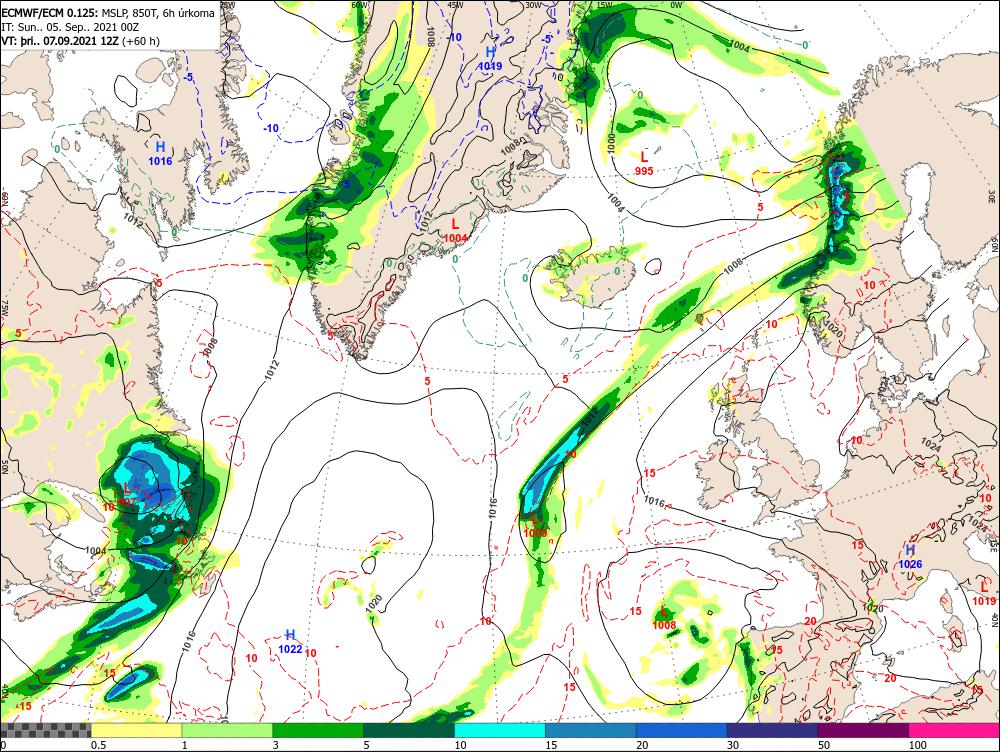This screenshot has width=1000, height=752.
Task: Click the 'L 1009' low in mid-Atlantic
Action: (x=535, y=526)
